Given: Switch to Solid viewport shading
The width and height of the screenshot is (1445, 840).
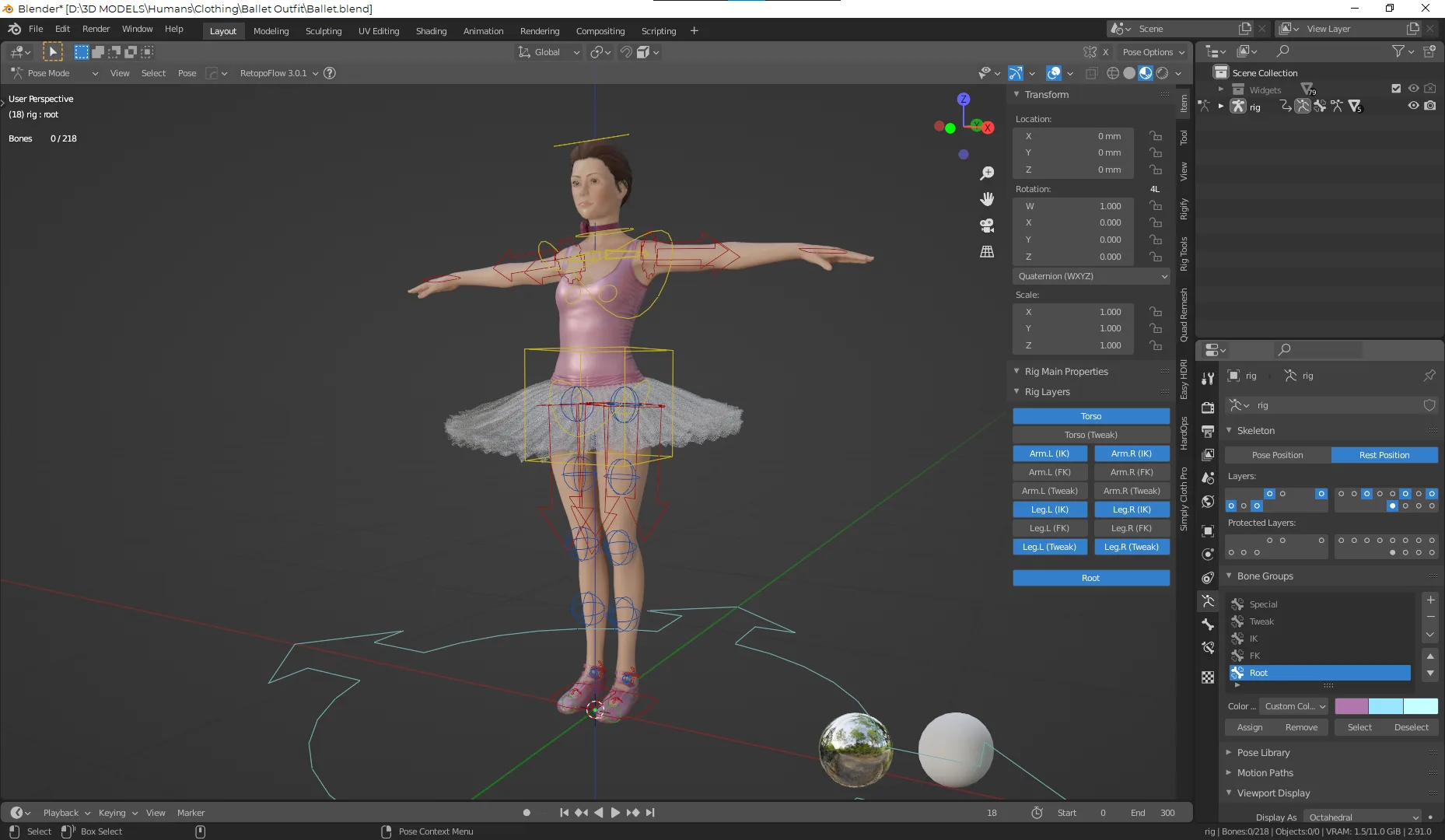Looking at the screenshot, I should [1129, 73].
